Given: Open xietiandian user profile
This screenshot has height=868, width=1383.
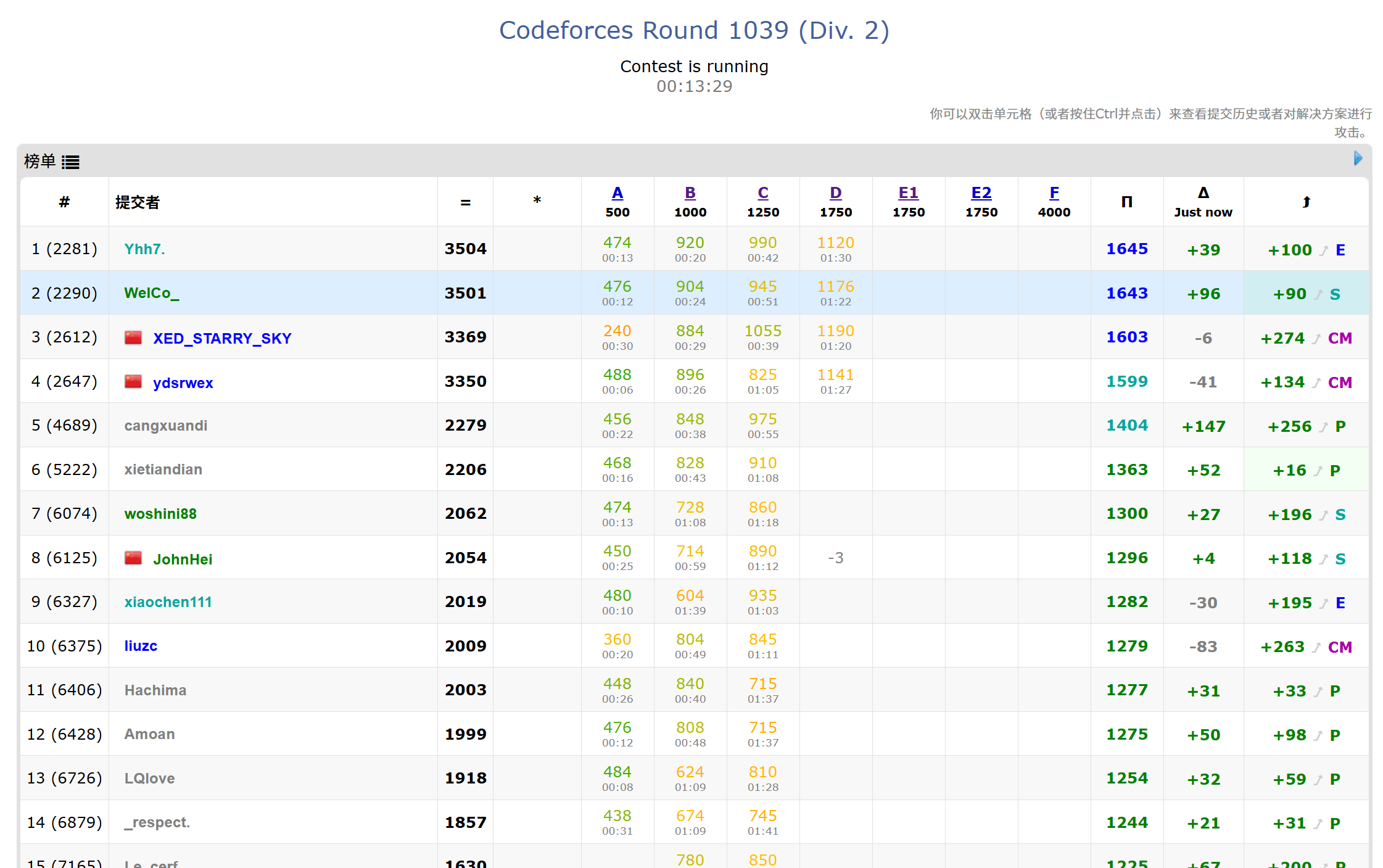Looking at the screenshot, I should 163,469.
